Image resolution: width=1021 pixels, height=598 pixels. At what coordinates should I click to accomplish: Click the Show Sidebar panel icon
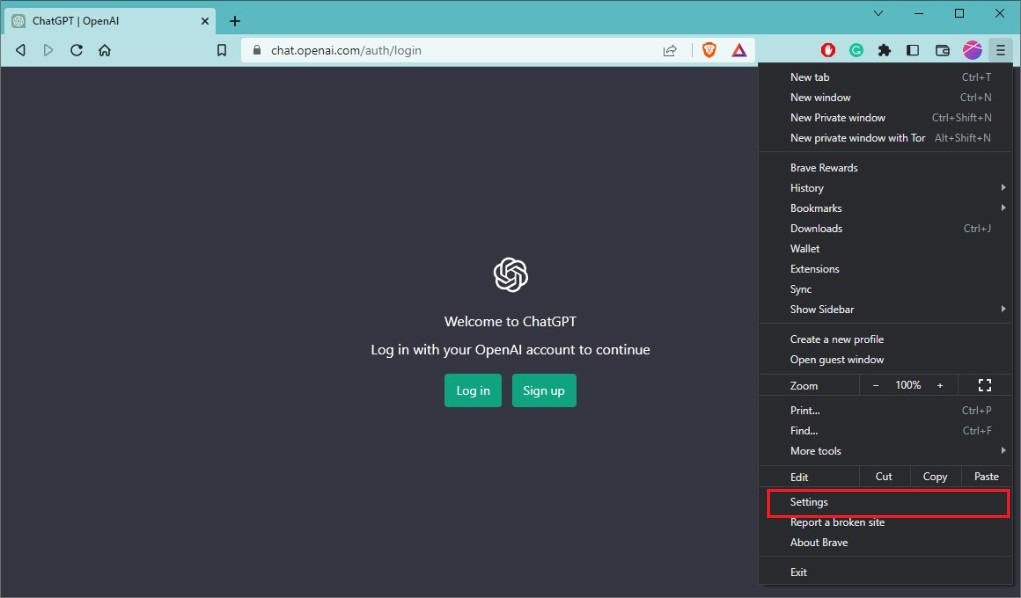point(912,50)
